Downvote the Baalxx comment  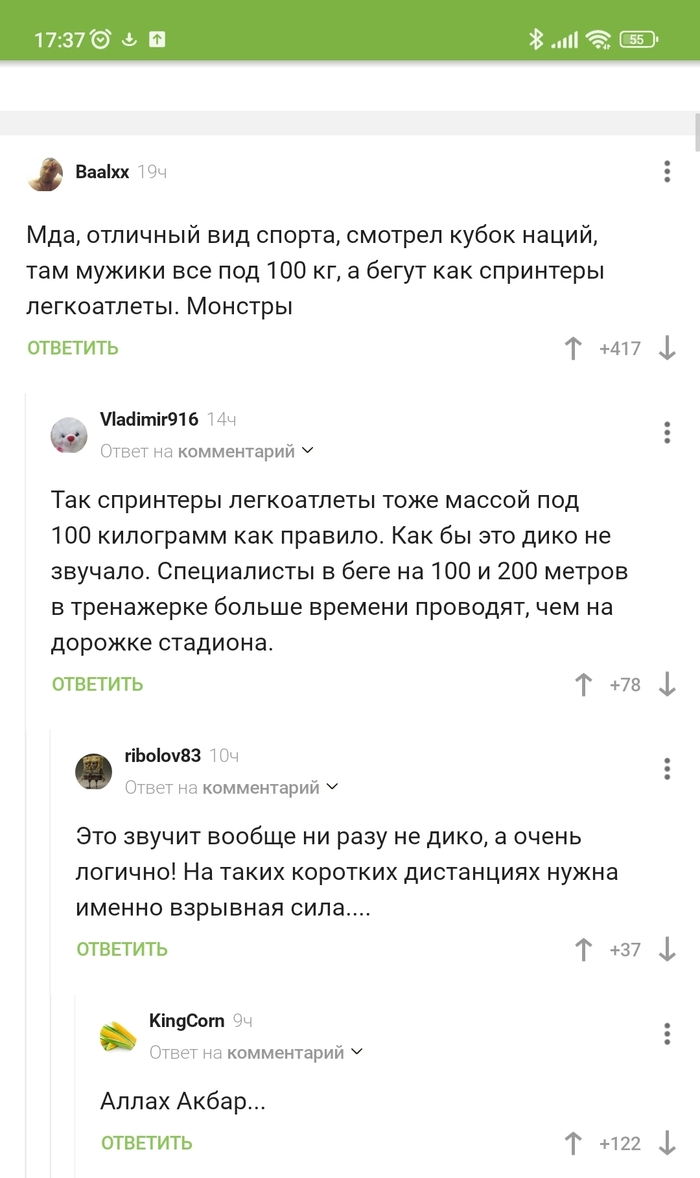point(668,348)
